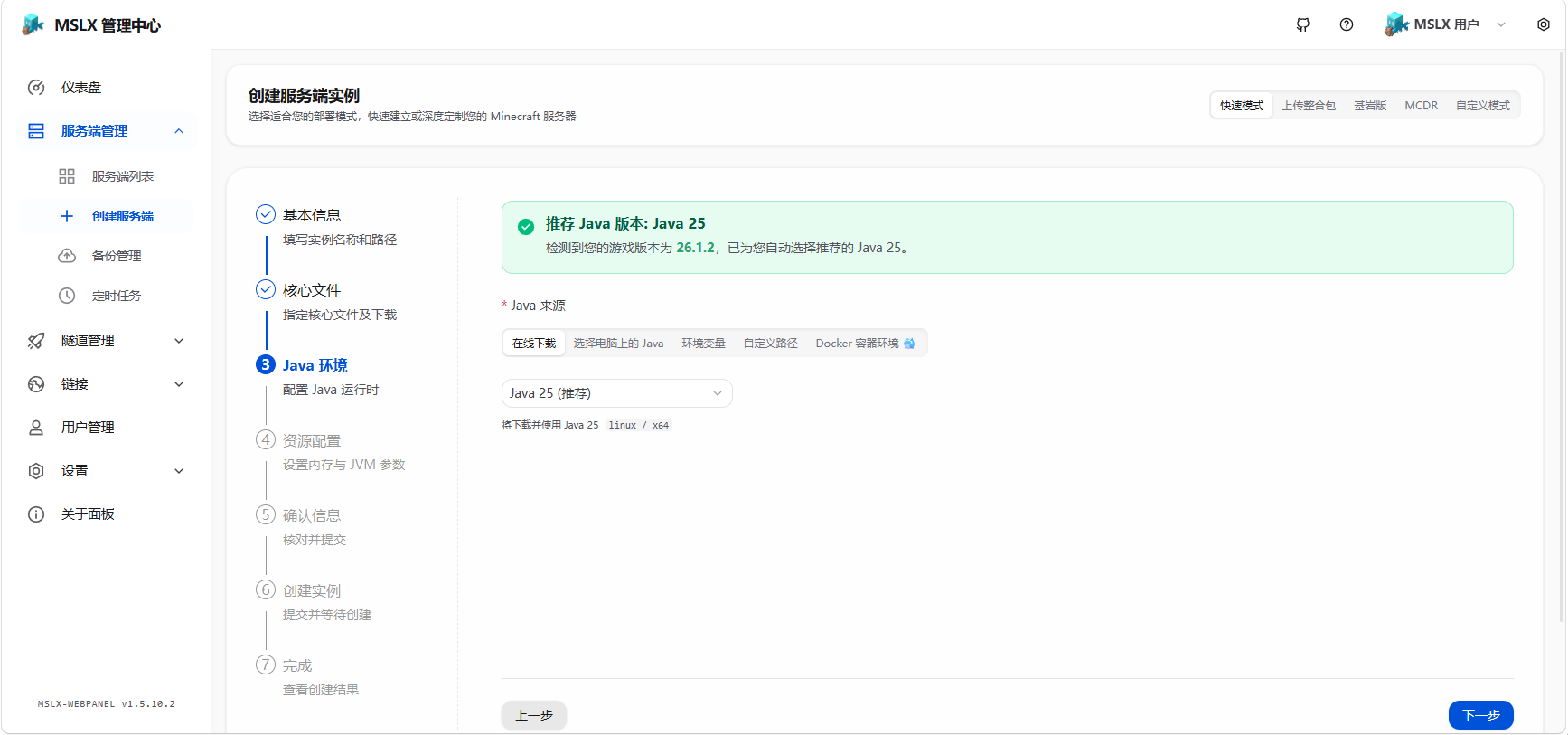Open the MSLX 用户 account dropdown arrow
Screen dimensions: 1568x735
pos(1501,24)
